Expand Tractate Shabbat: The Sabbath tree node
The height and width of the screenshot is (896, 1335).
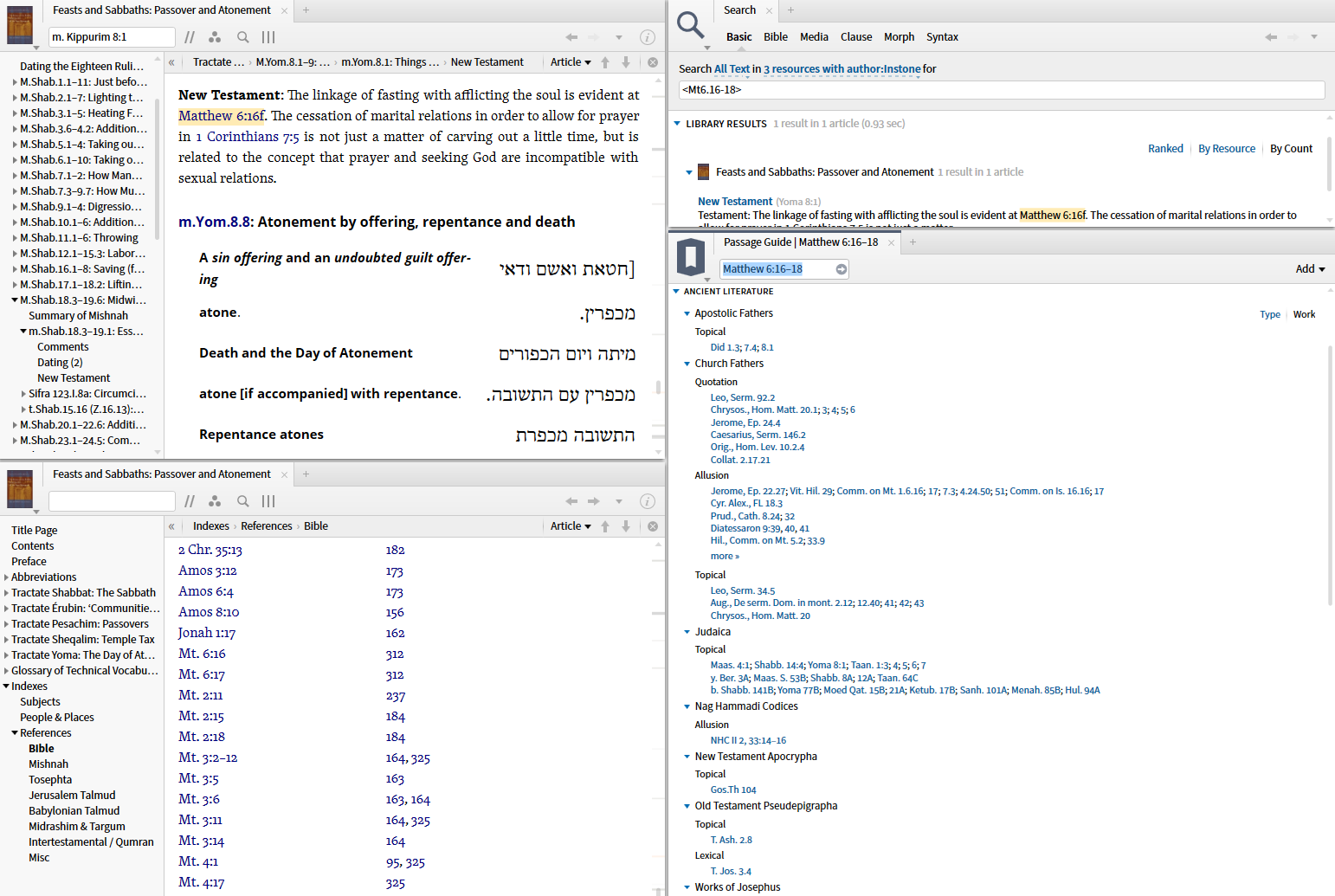tap(6, 593)
